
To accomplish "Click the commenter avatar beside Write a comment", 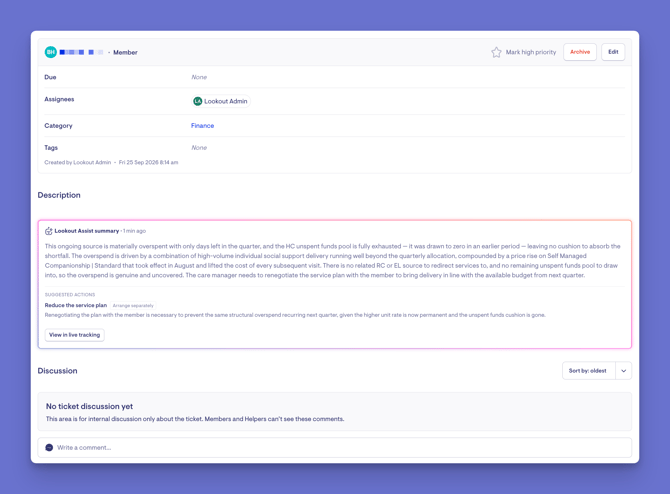I will 49,447.
